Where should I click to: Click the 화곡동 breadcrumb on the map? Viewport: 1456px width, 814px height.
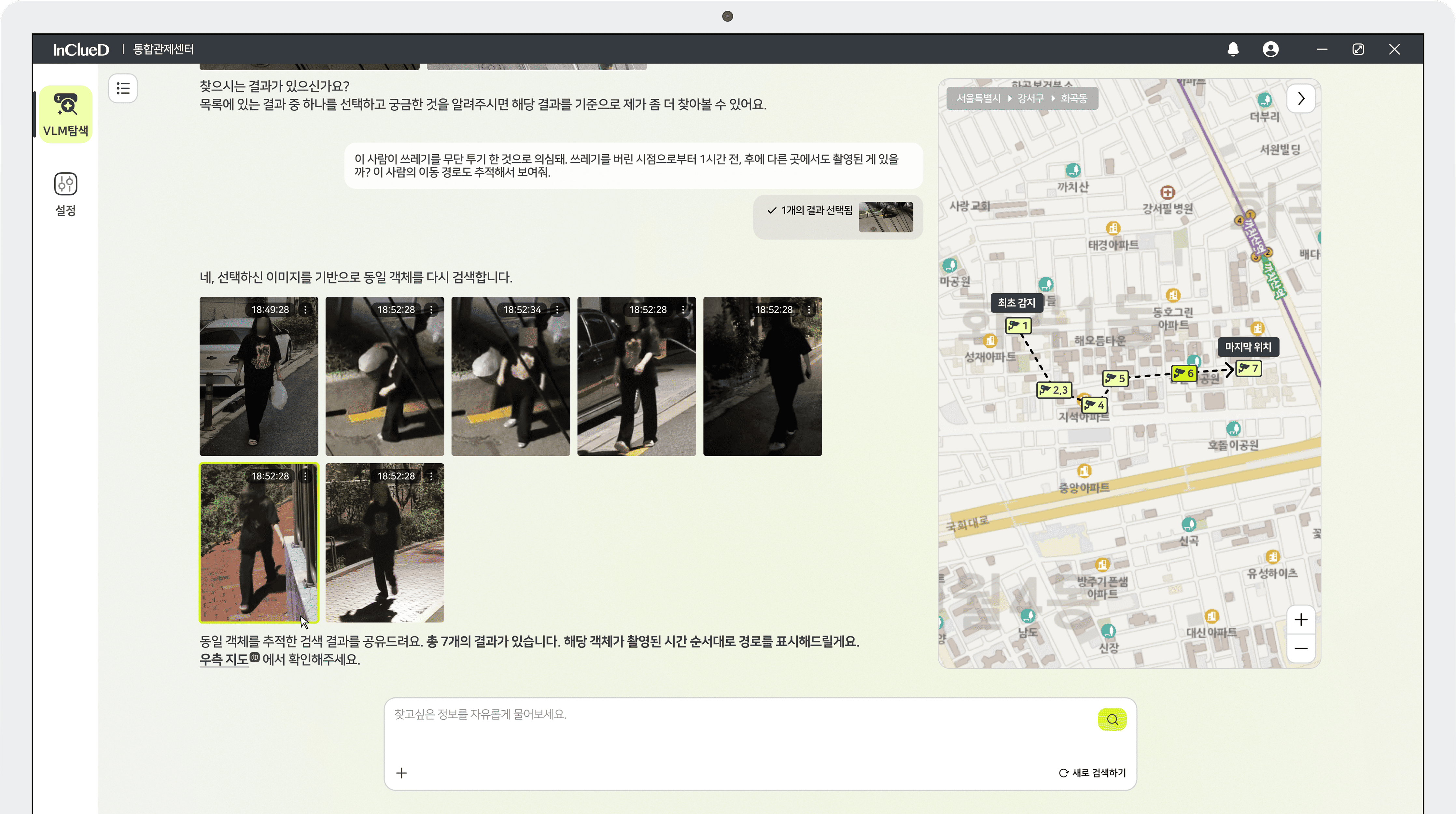pyautogui.click(x=1073, y=98)
